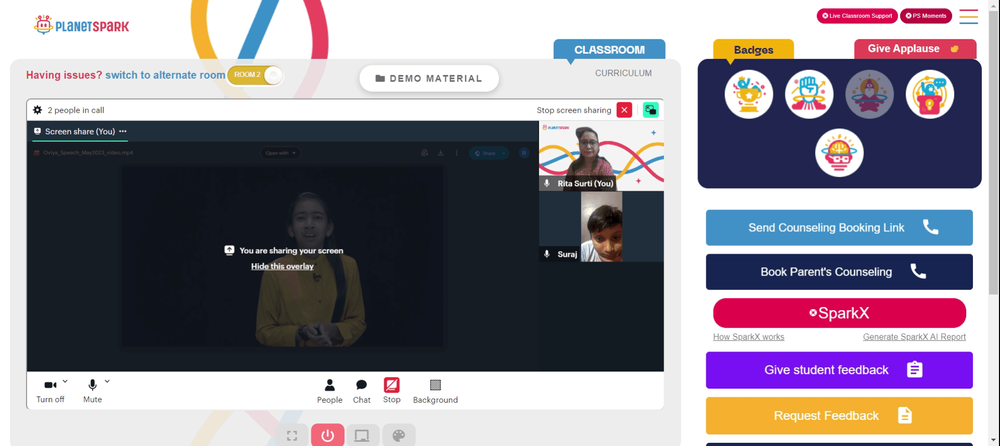Award the trophy star badge
The width and height of the screenshot is (1000, 446).
pos(748,94)
